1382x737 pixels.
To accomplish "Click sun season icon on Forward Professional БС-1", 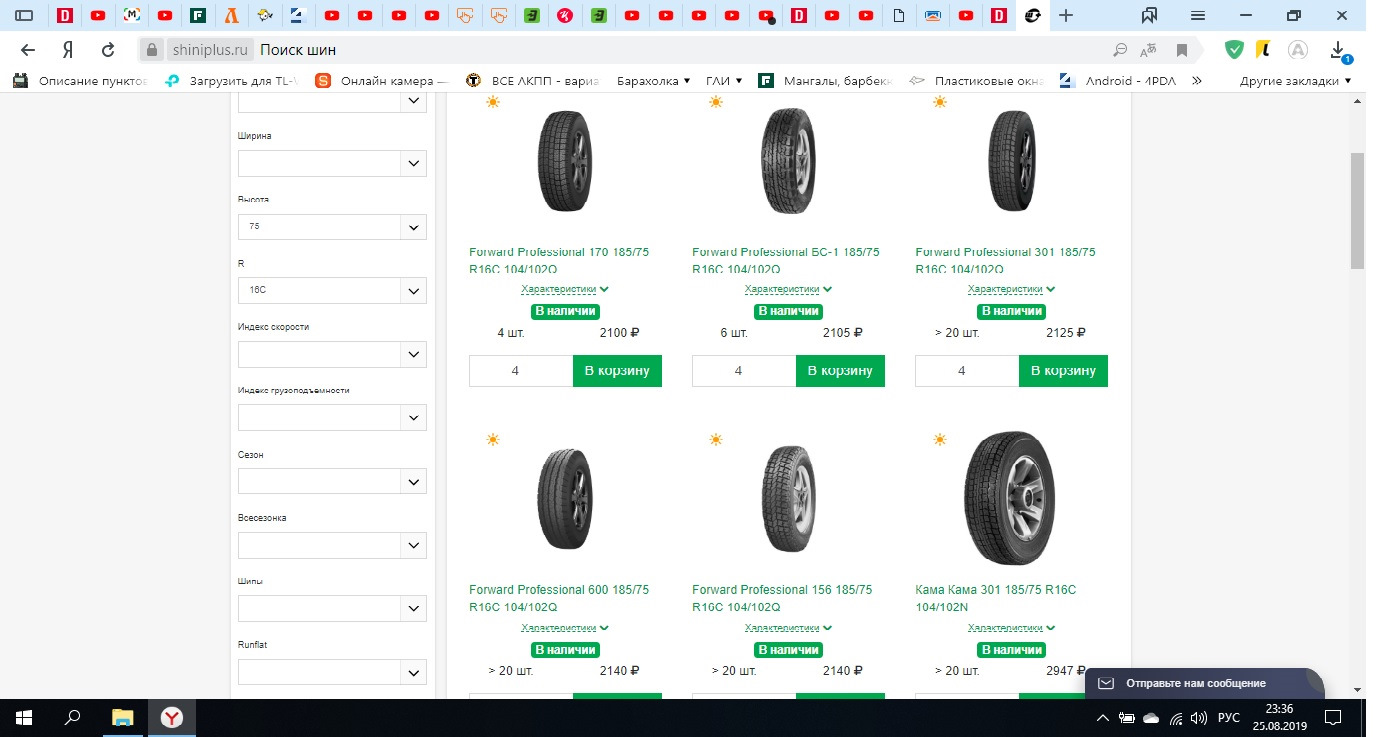I will click(715, 102).
